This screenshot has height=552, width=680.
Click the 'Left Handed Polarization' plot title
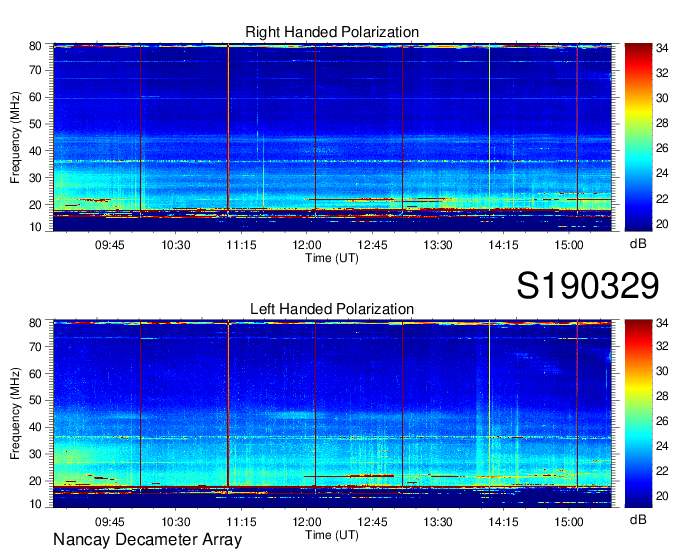click(332, 309)
